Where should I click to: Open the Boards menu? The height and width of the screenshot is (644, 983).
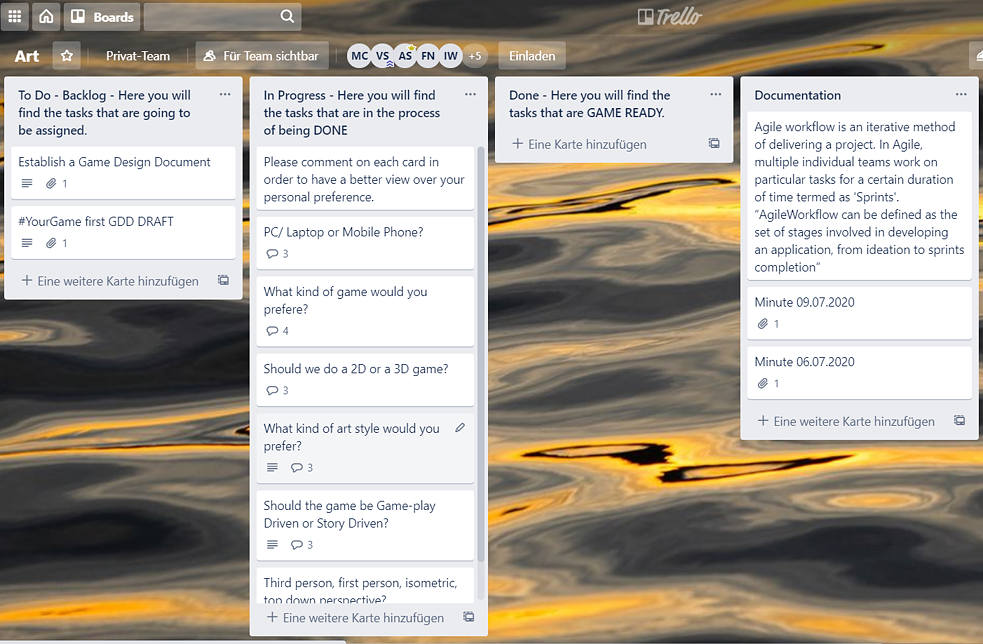(102, 17)
